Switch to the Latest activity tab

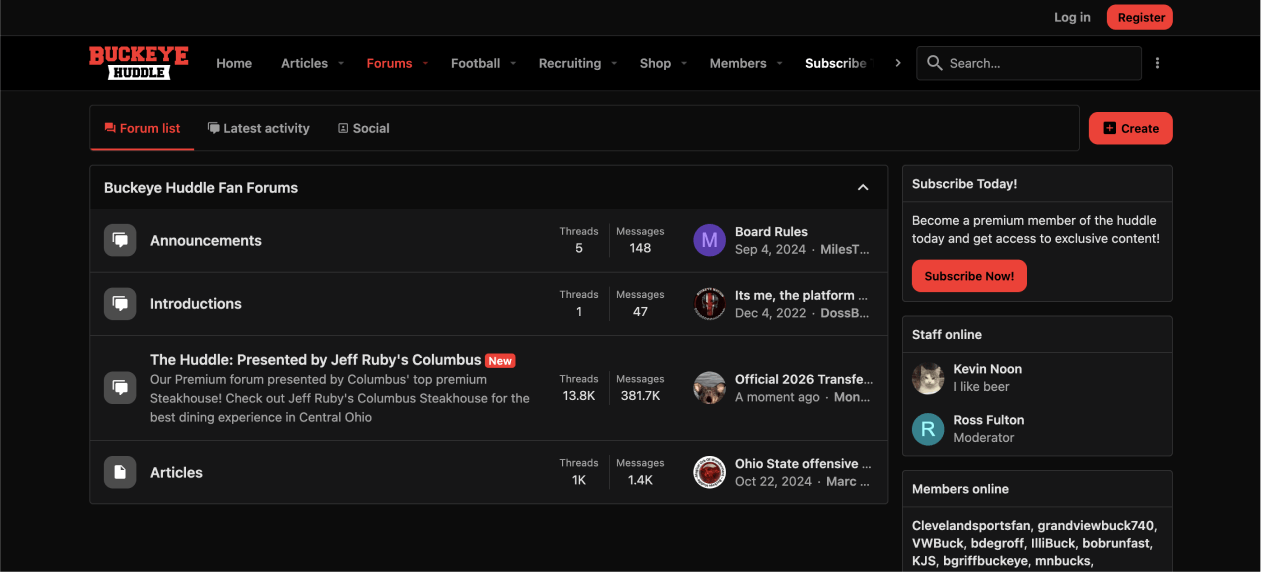coord(258,128)
